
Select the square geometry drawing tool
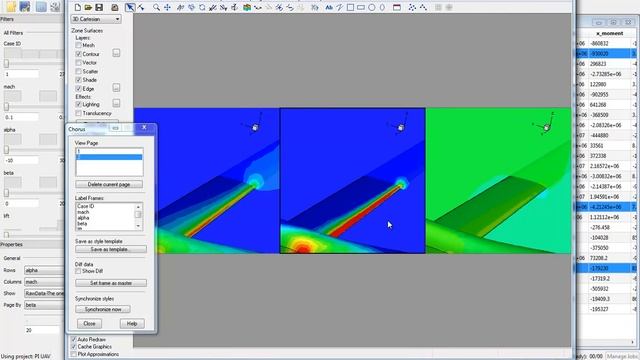[350, 7]
